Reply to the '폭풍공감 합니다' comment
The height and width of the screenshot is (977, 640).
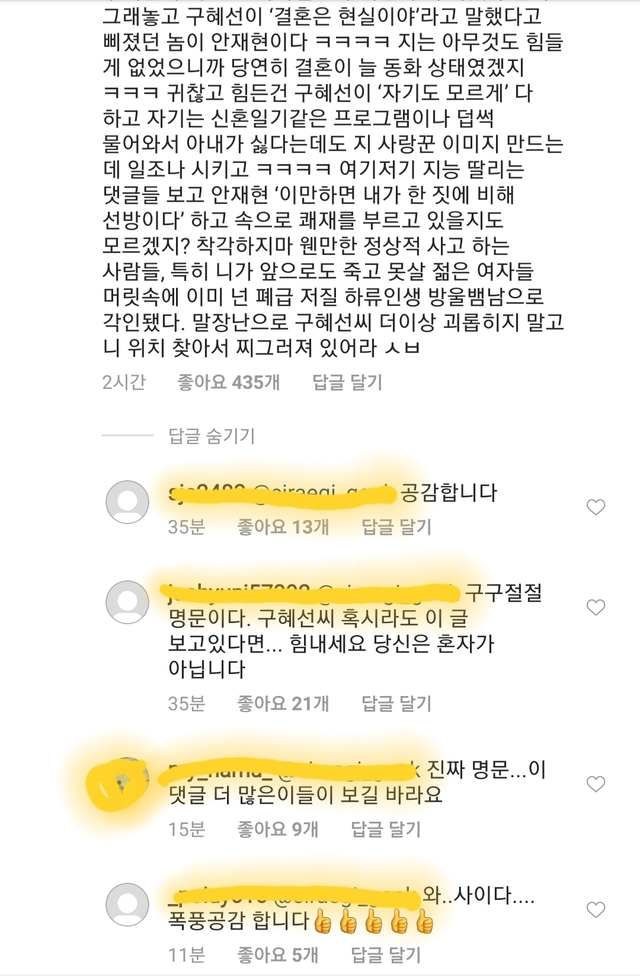pos(386,955)
